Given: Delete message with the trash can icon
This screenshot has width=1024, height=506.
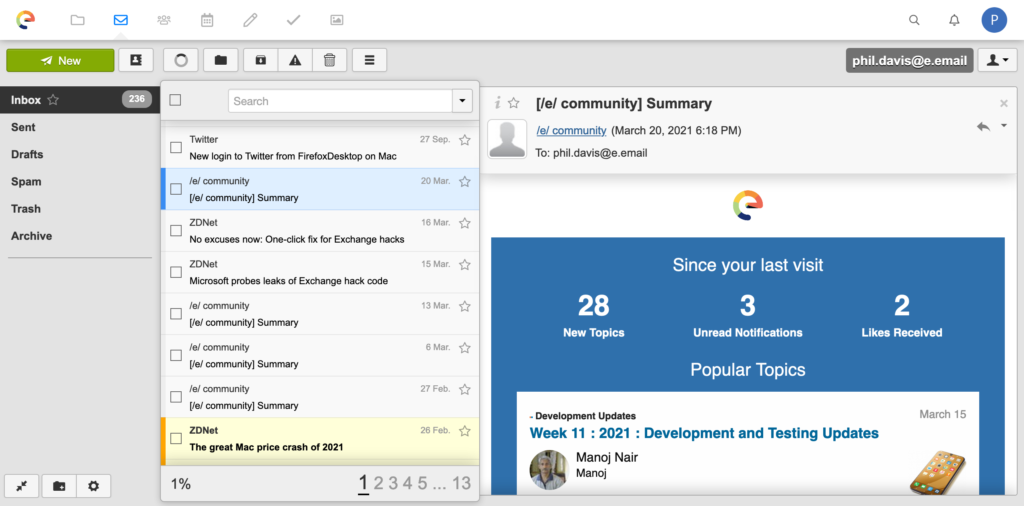Looking at the screenshot, I should 330,60.
